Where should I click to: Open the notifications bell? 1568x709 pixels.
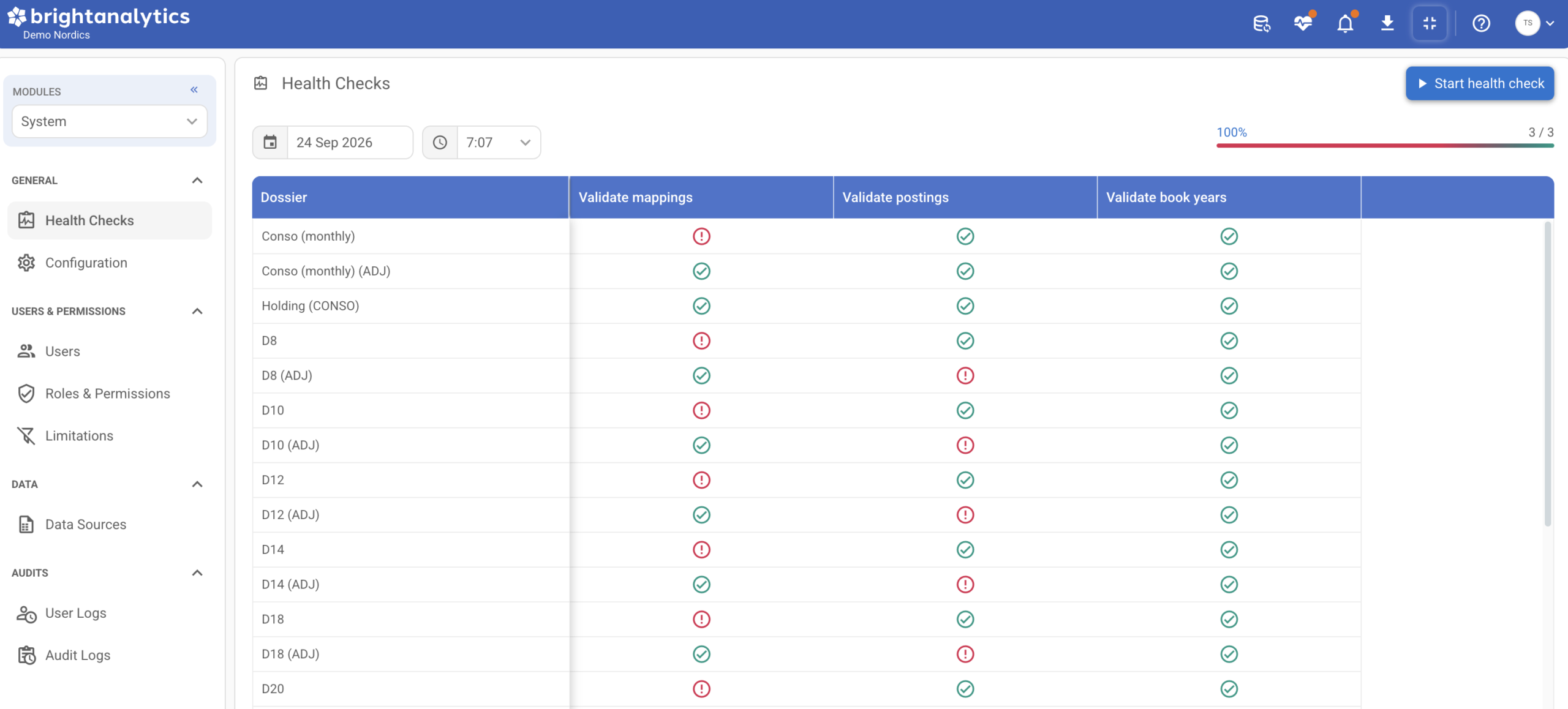(x=1345, y=23)
